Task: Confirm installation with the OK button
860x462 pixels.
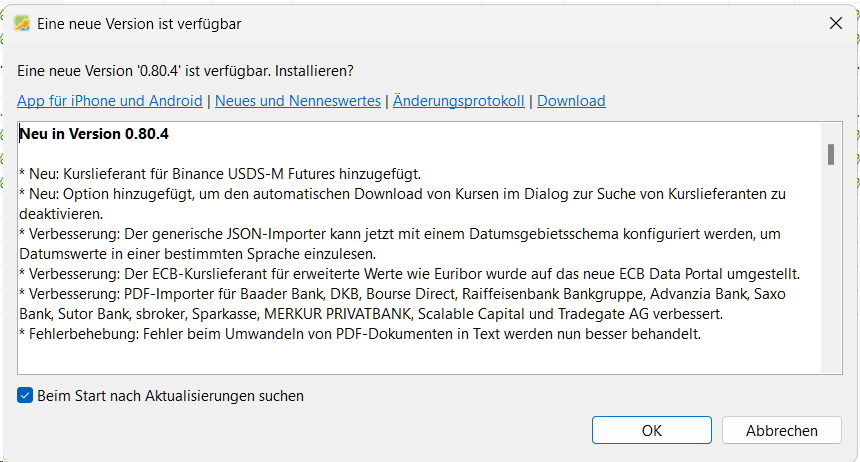Action: pyautogui.click(x=652, y=431)
